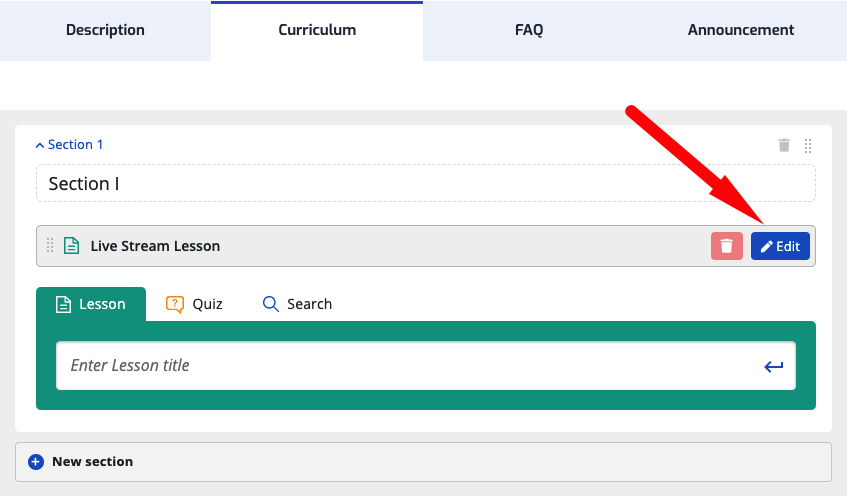Switch to the Curriculum tab

317,30
